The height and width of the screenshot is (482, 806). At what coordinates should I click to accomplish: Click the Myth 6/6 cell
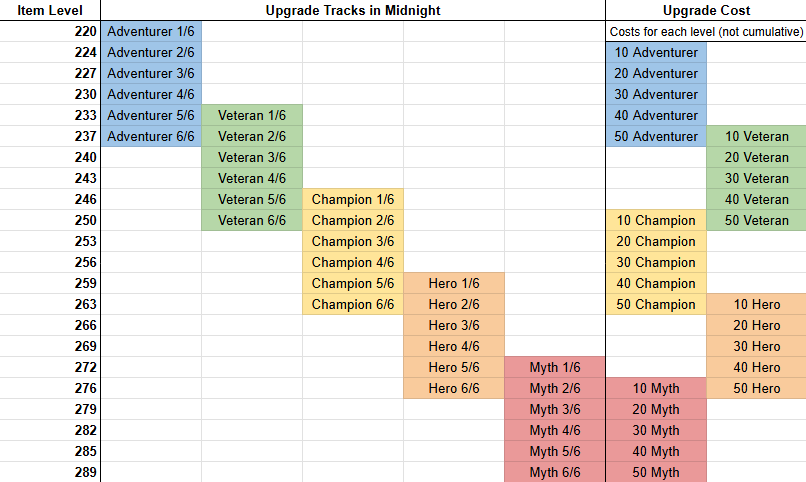click(x=555, y=472)
